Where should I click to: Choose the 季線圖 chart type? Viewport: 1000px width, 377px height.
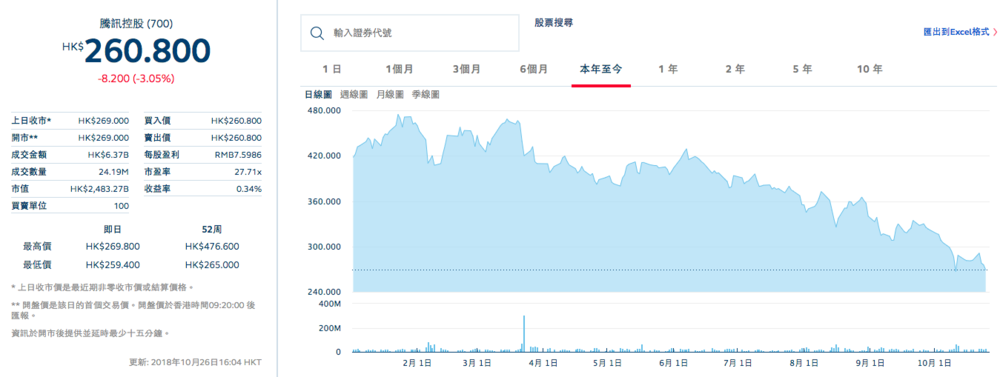425,94
